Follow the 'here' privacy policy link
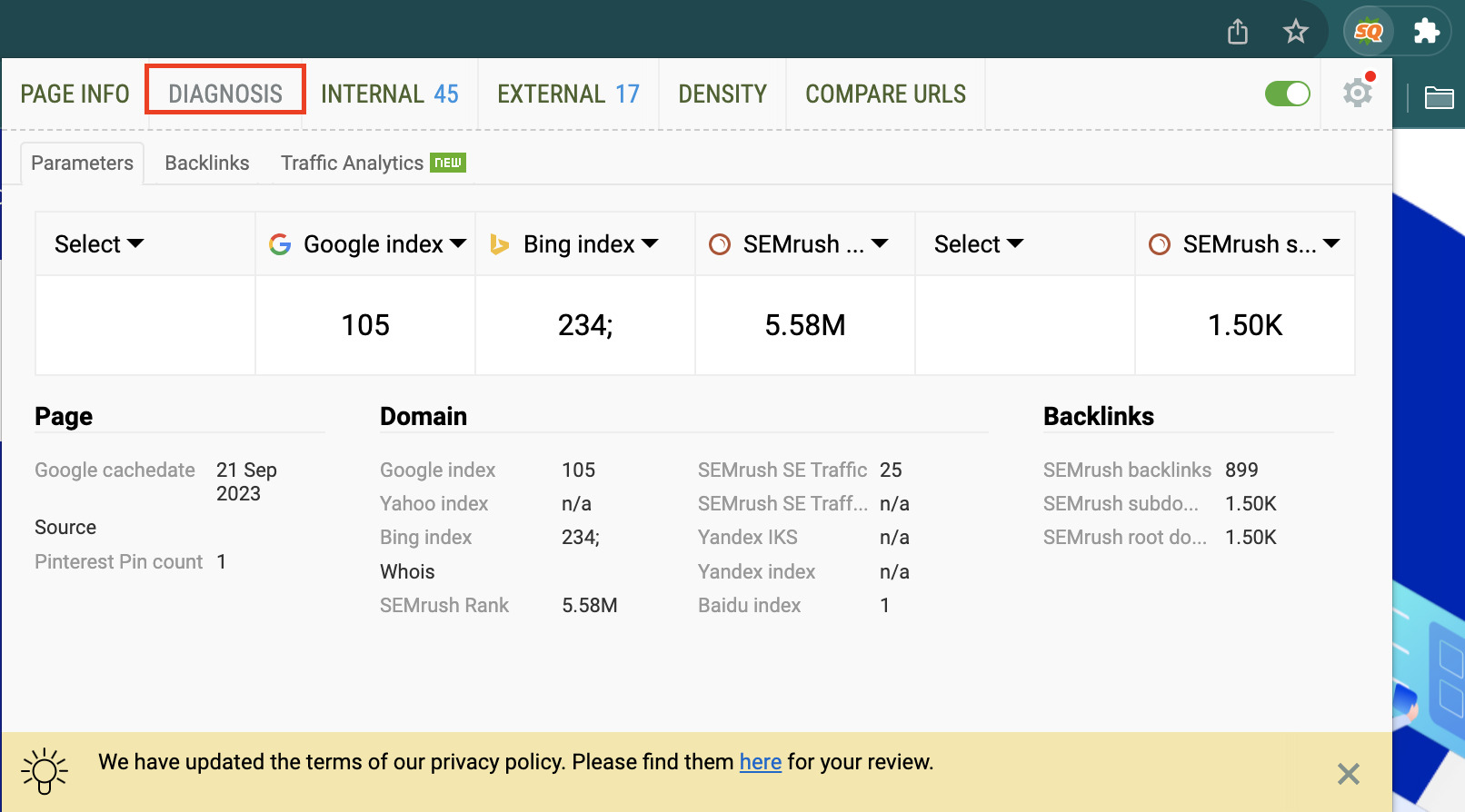The height and width of the screenshot is (812, 1465). coord(760,762)
